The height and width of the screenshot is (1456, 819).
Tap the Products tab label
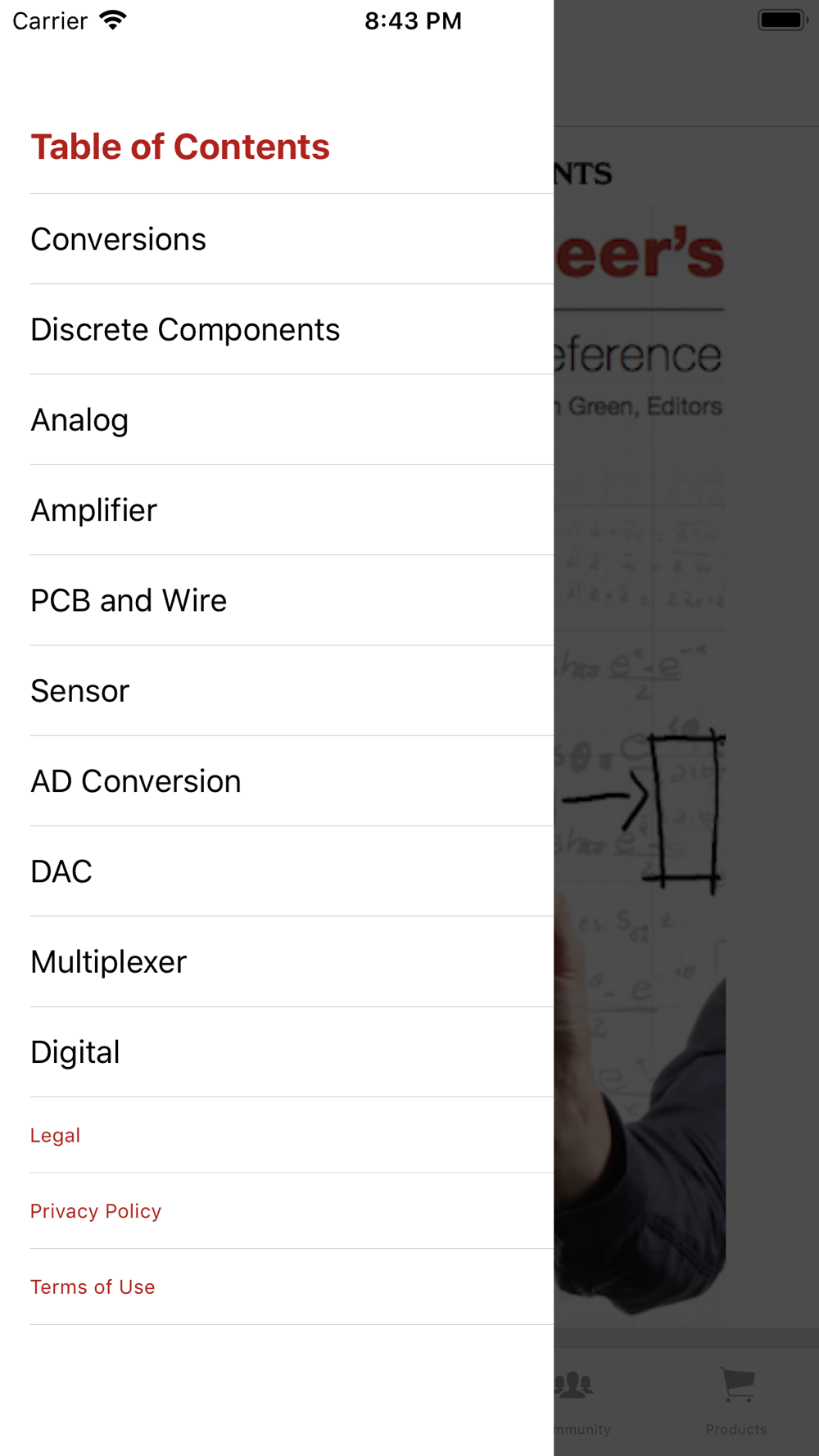click(736, 1429)
